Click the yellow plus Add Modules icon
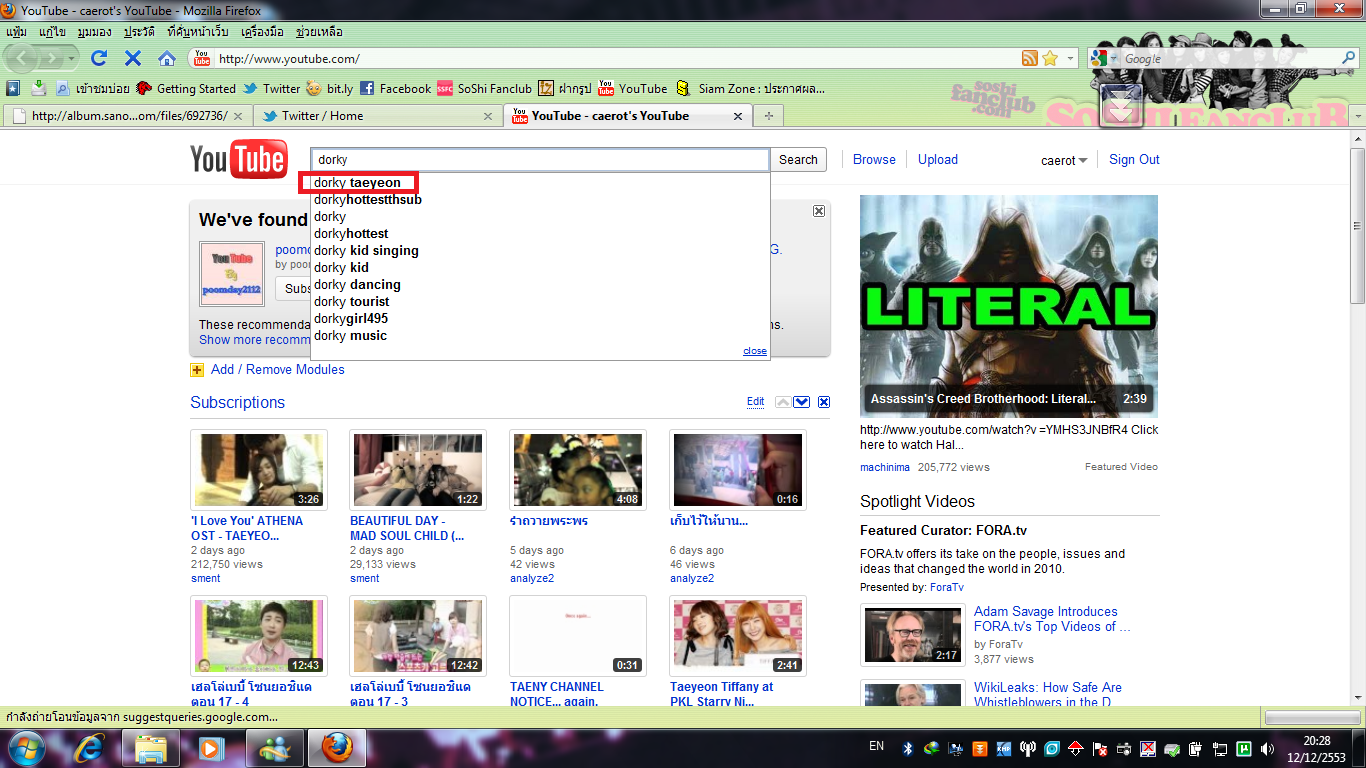Image resolution: width=1366 pixels, height=768 pixels. [x=197, y=370]
